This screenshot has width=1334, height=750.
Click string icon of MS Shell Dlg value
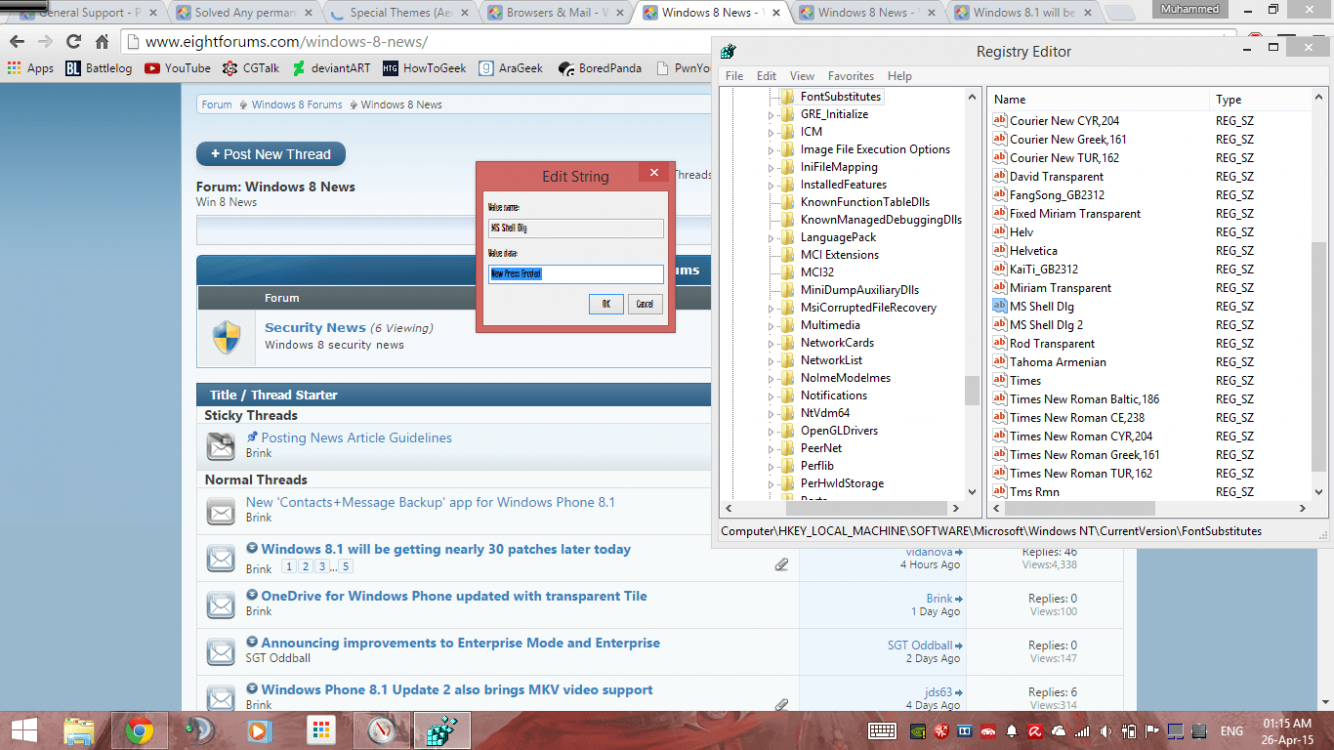click(999, 306)
